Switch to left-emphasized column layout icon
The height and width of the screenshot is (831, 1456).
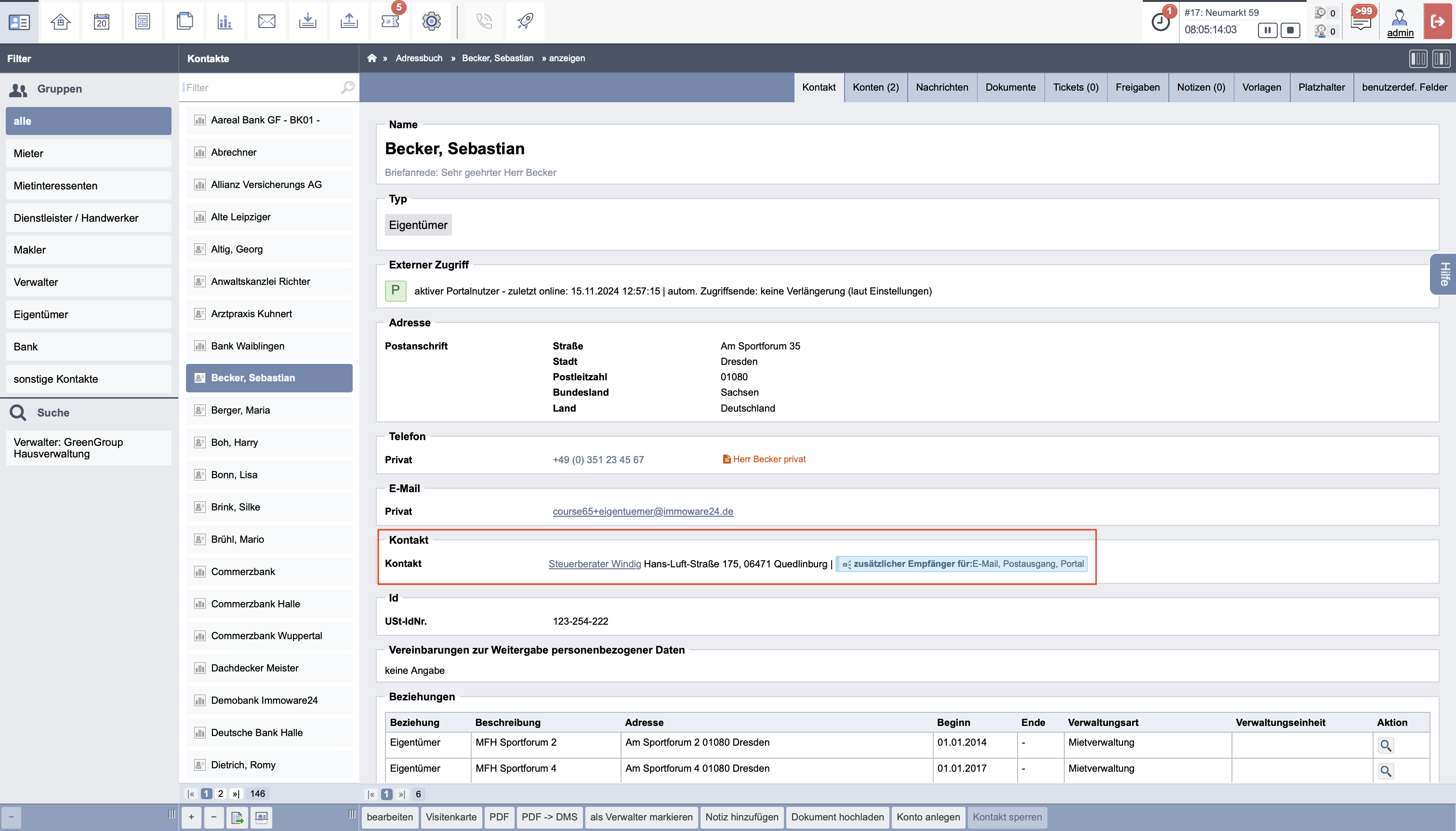pos(1418,58)
